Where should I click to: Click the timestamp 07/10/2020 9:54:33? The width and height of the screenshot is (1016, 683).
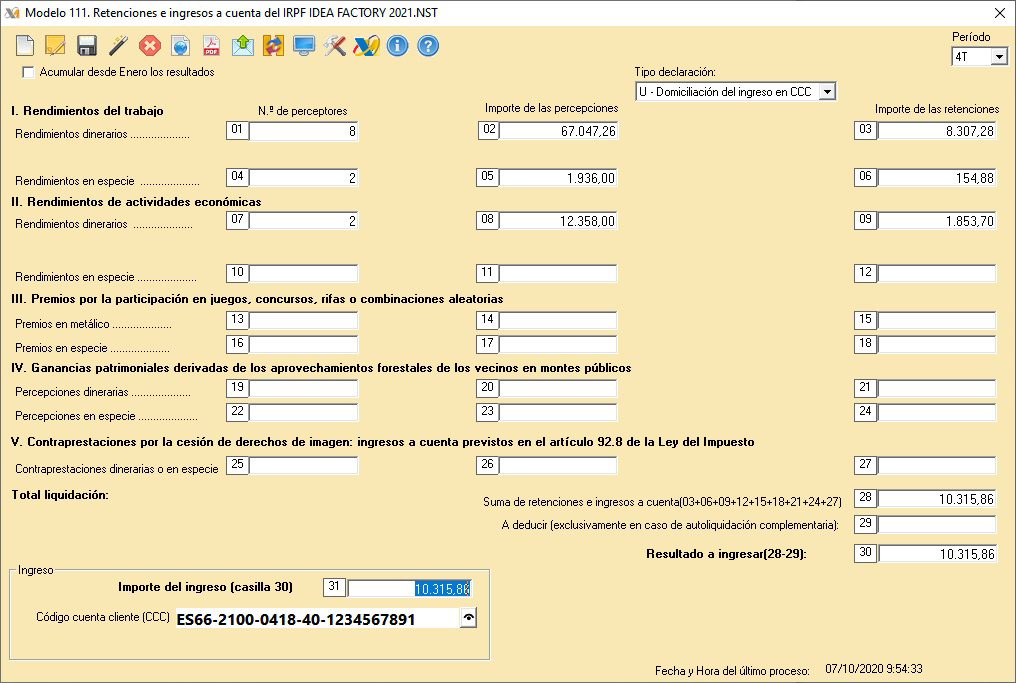click(x=873, y=669)
